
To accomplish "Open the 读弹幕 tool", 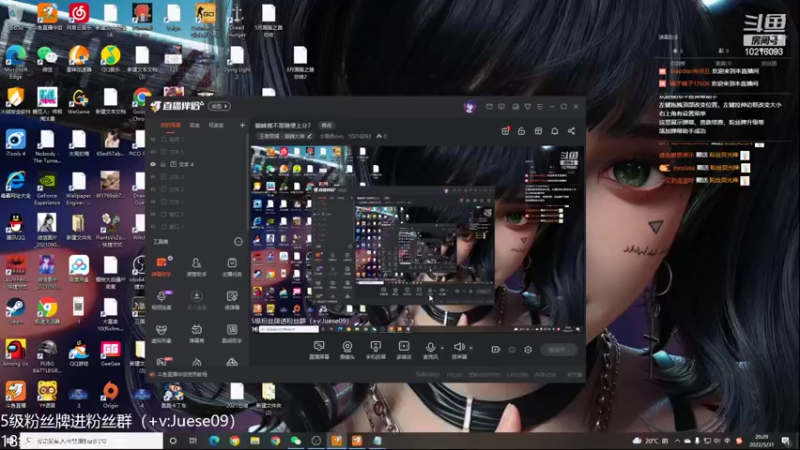I will (232, 300).
